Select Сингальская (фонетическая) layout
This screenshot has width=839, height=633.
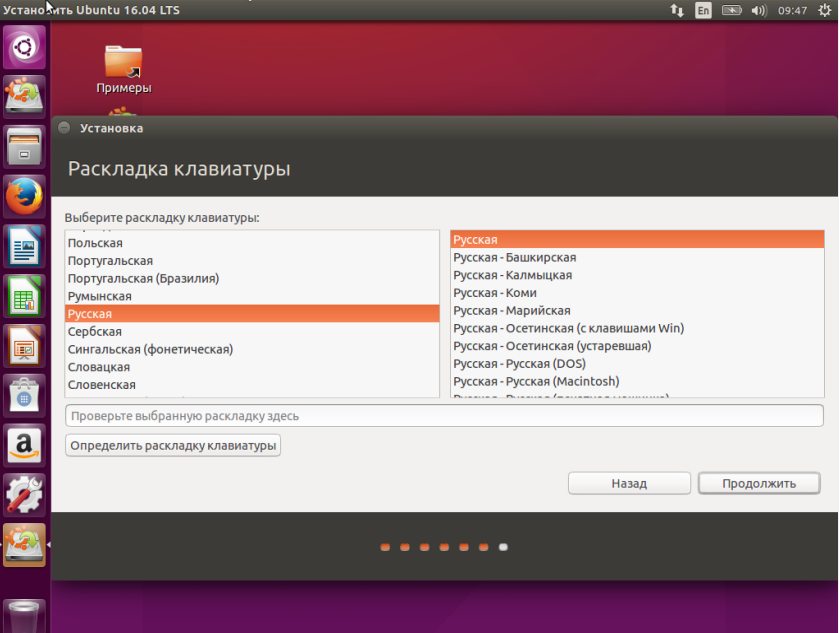click(252, 349)
